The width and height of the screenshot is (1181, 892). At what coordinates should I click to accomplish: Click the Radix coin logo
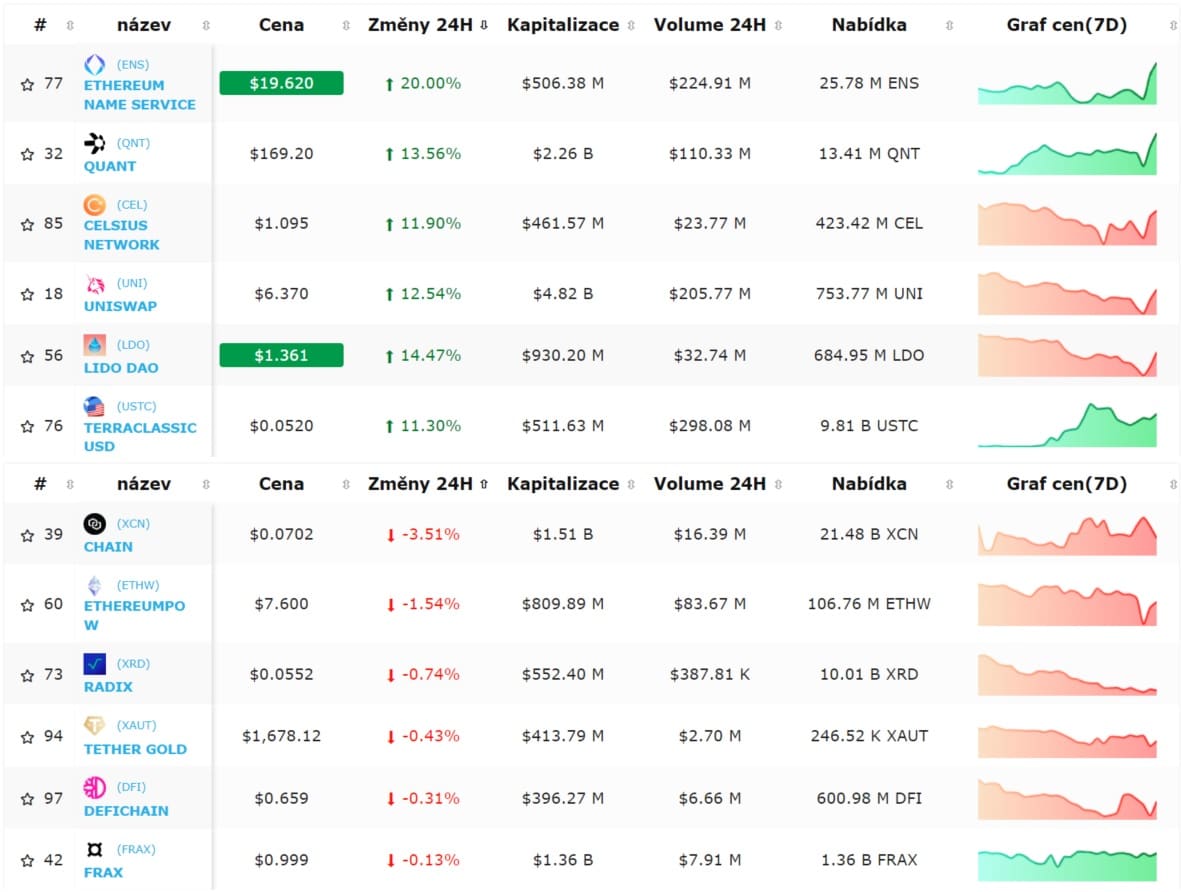click(x=94, y=664)
